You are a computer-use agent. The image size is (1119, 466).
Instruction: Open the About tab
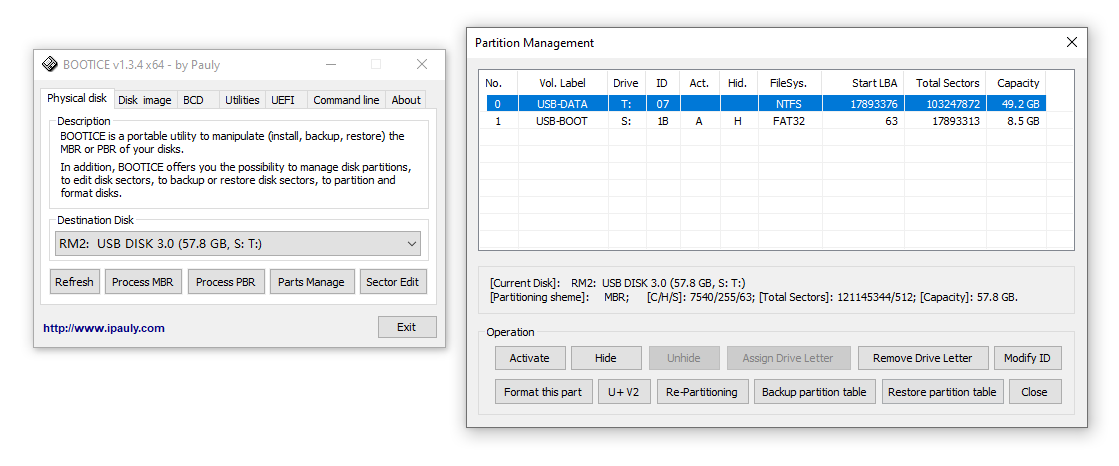click(x=406, y=100)
